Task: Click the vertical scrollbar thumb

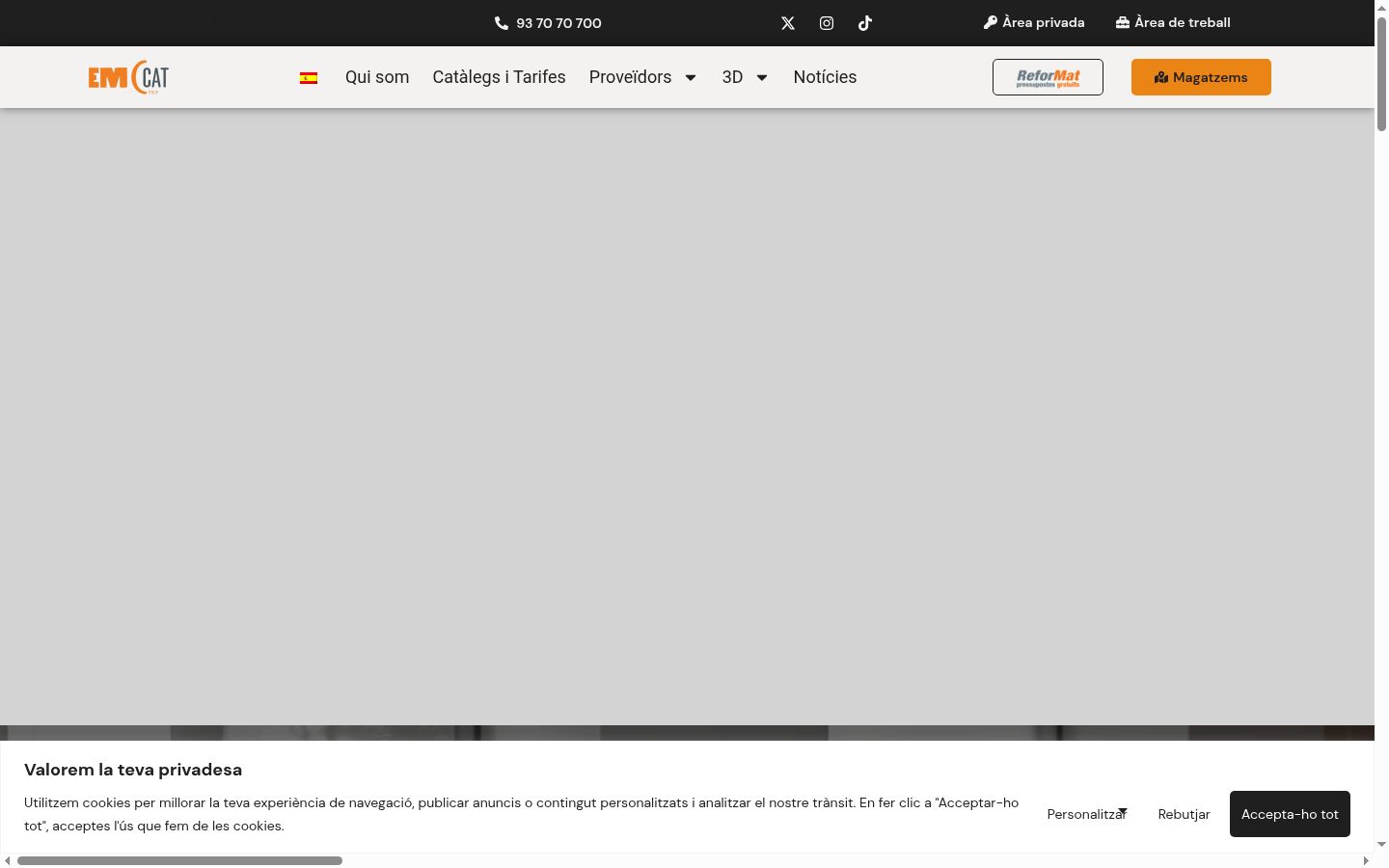Action: coord(1381,74)
